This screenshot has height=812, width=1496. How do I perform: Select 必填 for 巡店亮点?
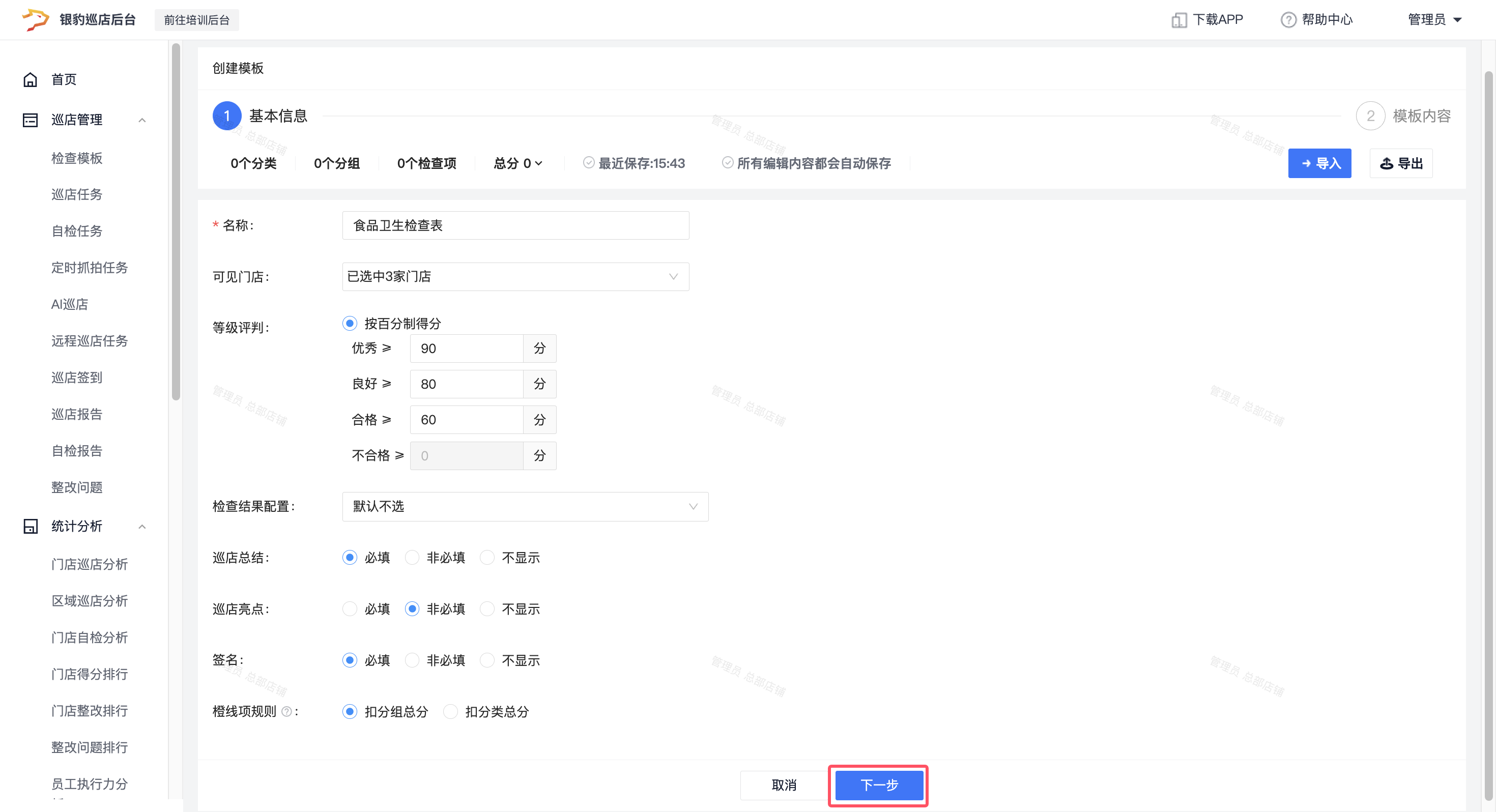click(x=350, y=608)
